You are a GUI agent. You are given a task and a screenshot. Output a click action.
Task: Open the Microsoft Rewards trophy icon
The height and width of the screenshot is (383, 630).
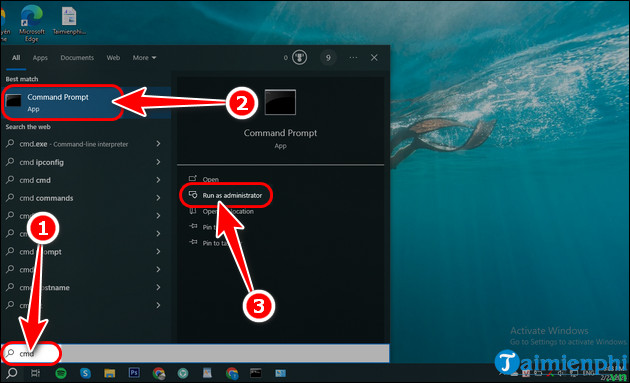point(299,57)
